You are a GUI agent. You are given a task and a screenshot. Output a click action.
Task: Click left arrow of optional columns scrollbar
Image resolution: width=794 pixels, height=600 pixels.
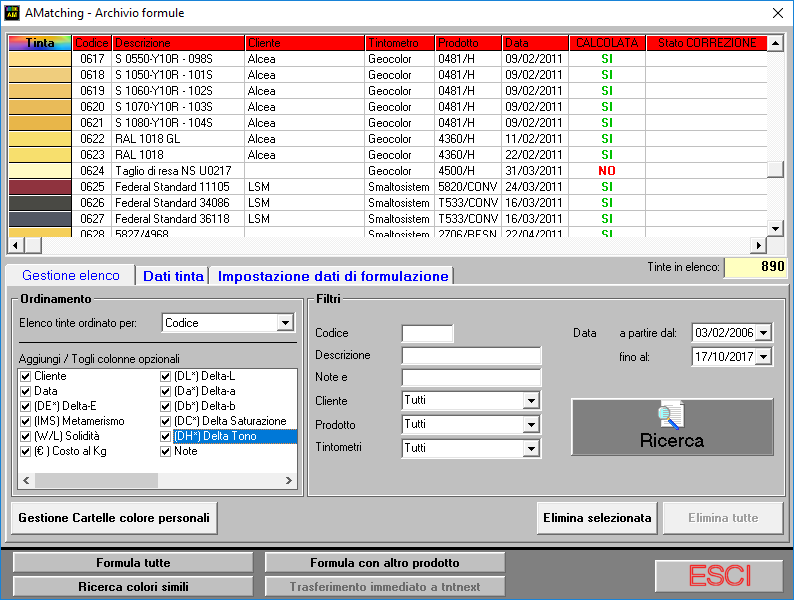[26, 480]
